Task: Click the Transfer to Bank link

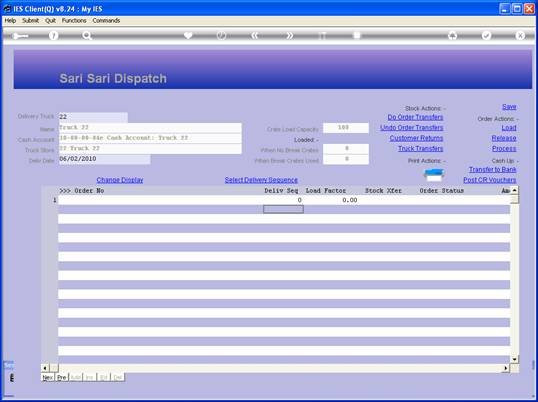Action: point(492,169)
